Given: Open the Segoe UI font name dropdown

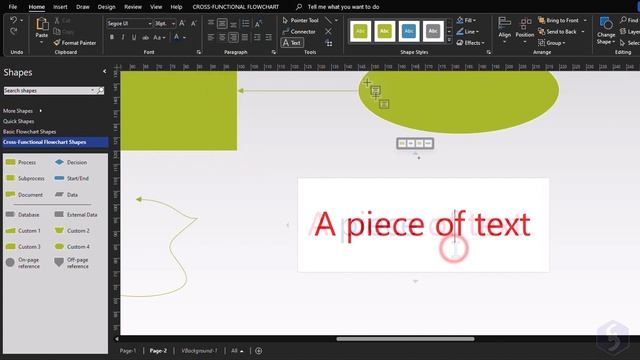Looking at the screenshot, I should [150, 24].
